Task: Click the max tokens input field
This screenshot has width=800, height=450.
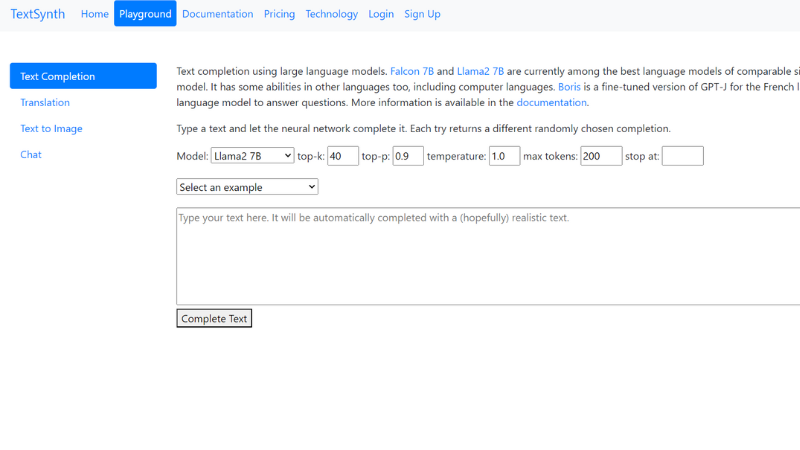Action: pyautogui.click(x=601, y=156)
